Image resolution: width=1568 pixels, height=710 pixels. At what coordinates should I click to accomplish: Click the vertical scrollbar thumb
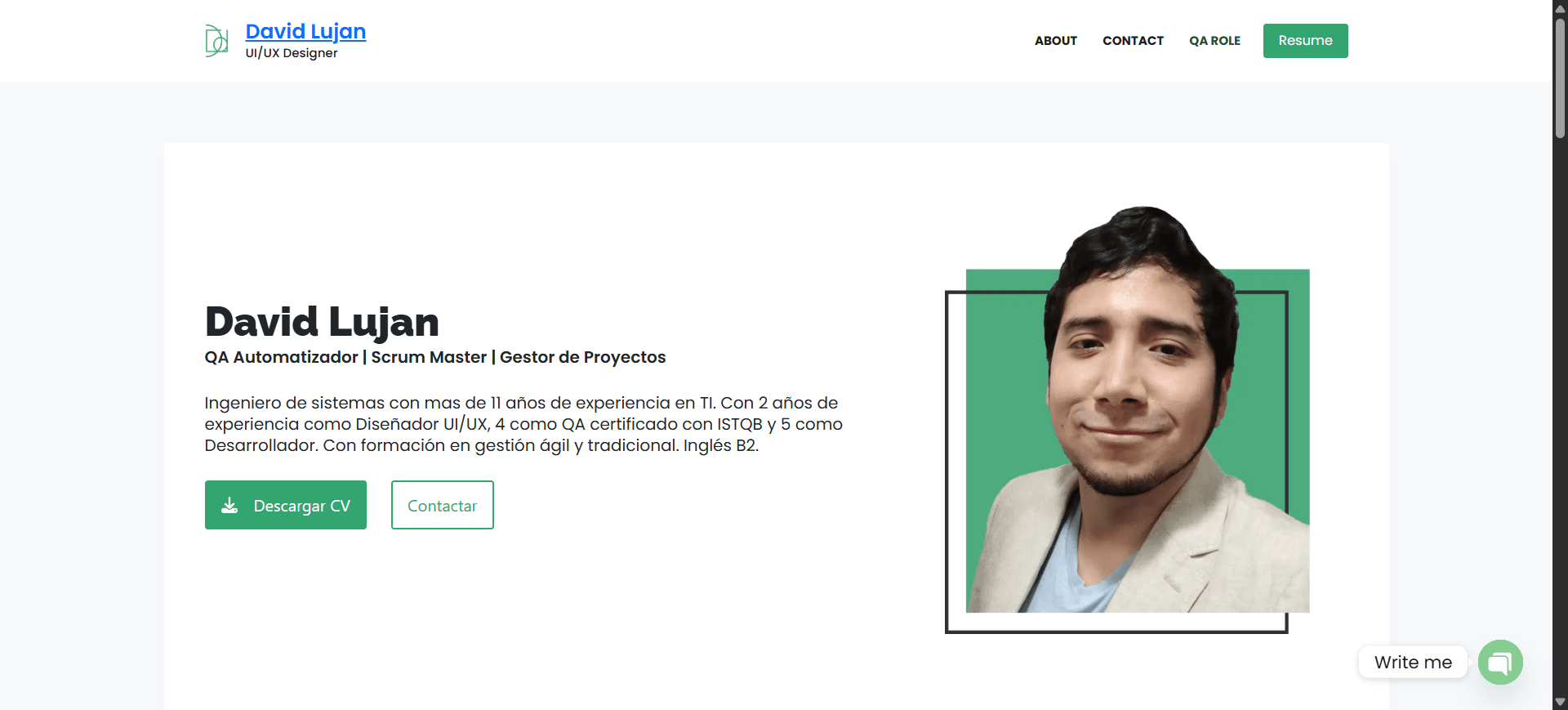(1560, 78)
